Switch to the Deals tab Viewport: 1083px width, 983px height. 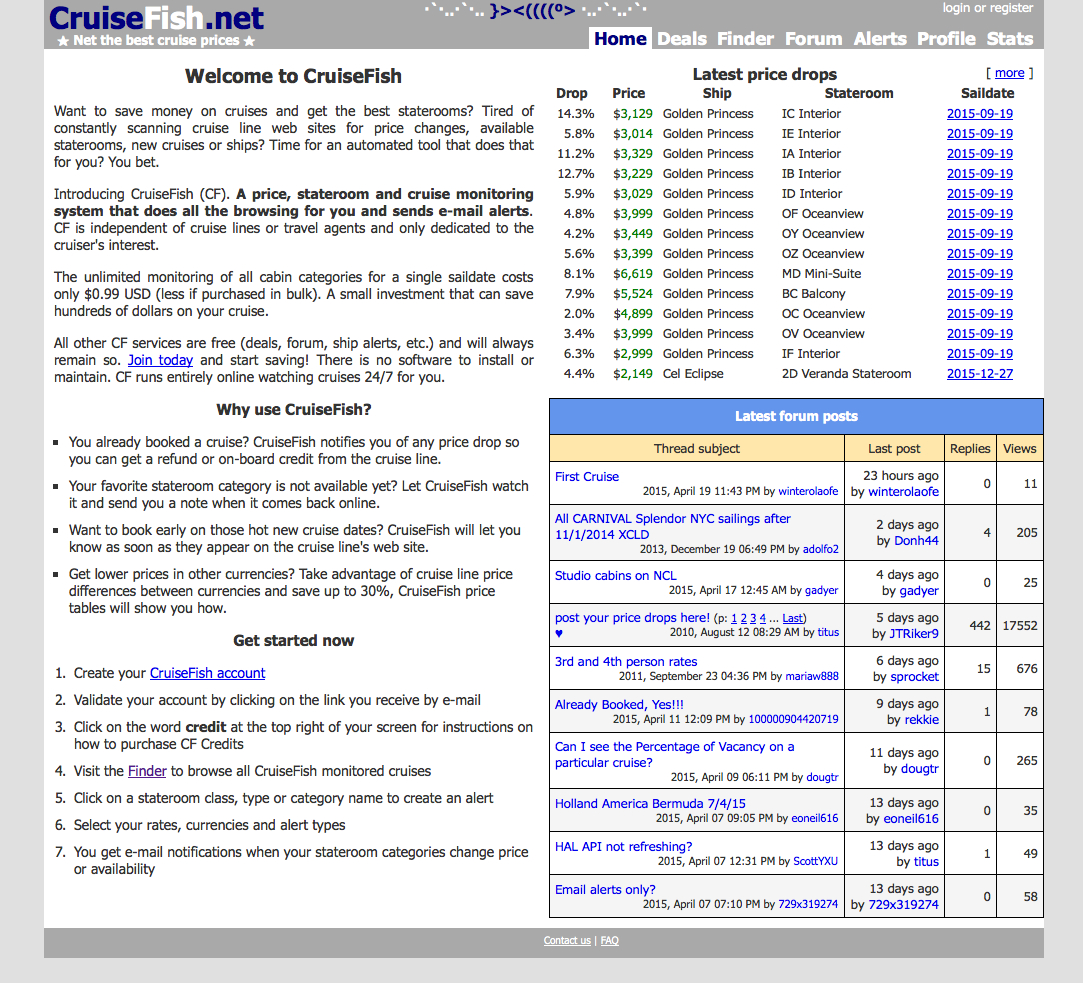click(682, 39)
